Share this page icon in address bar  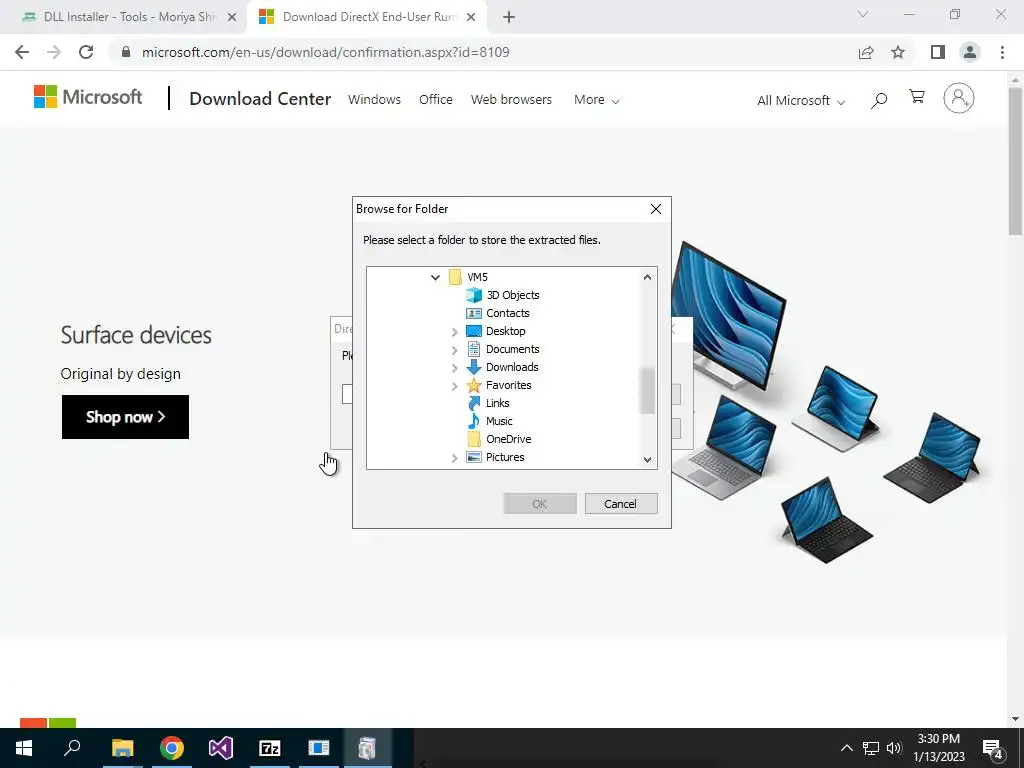pos(866,52)
